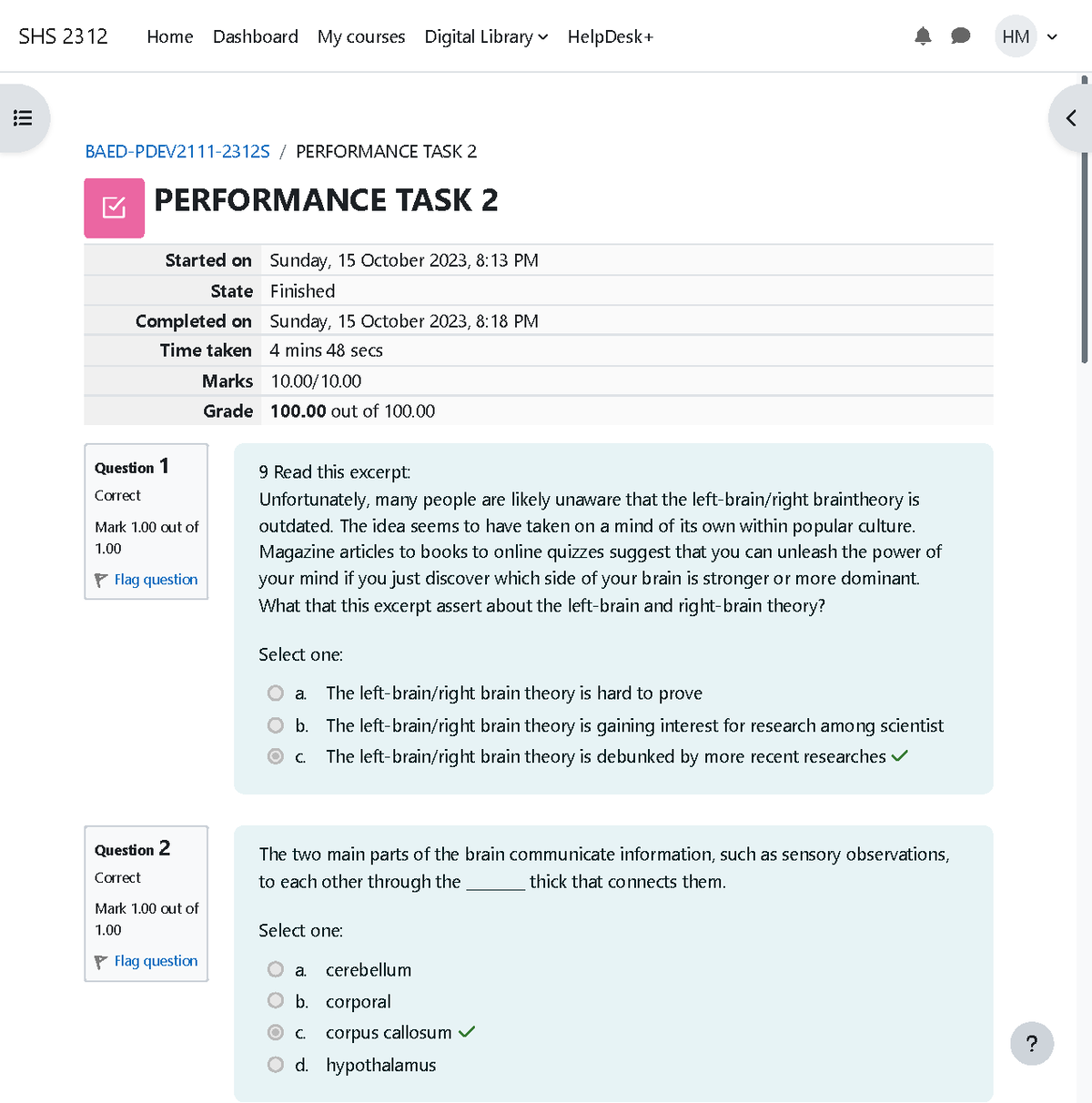Open the messages chat icon

[x=961, y=36]
